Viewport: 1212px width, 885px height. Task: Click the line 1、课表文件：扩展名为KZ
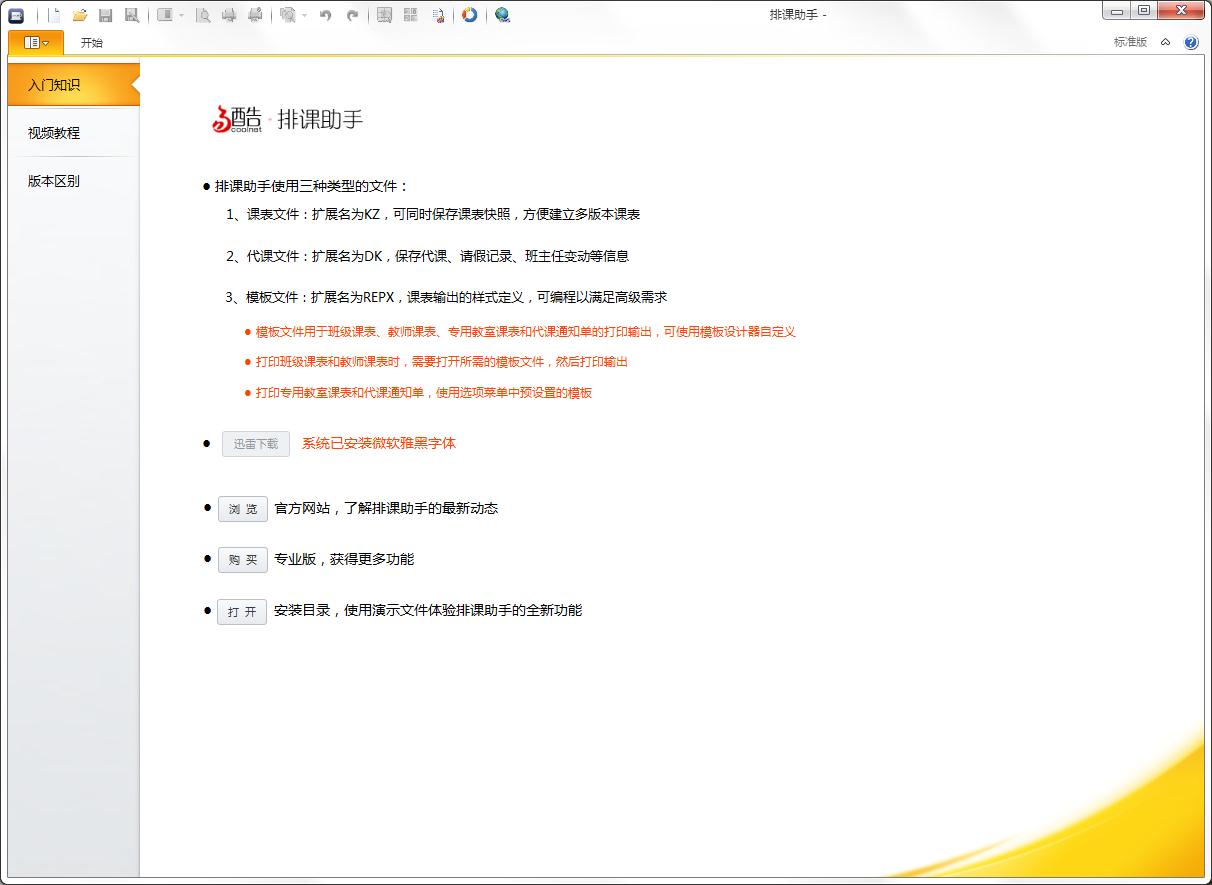(433, 214)
